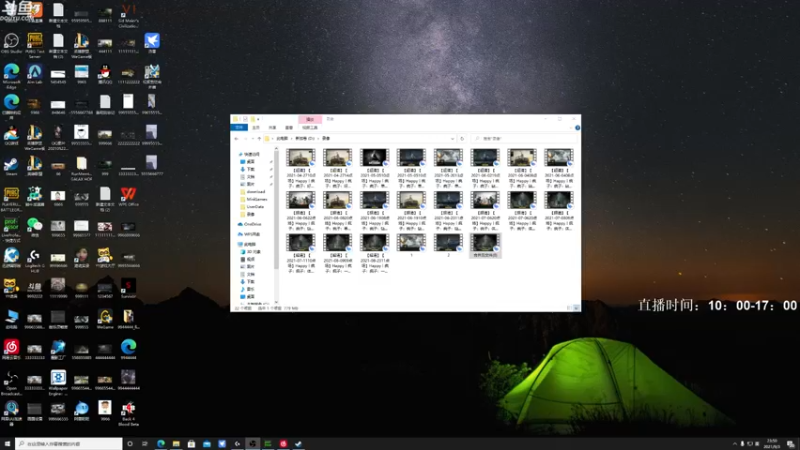Open the WeGame desktop shortcut
Image resolution: width=800 pixels, height=450 pixels.
[105, 319]
